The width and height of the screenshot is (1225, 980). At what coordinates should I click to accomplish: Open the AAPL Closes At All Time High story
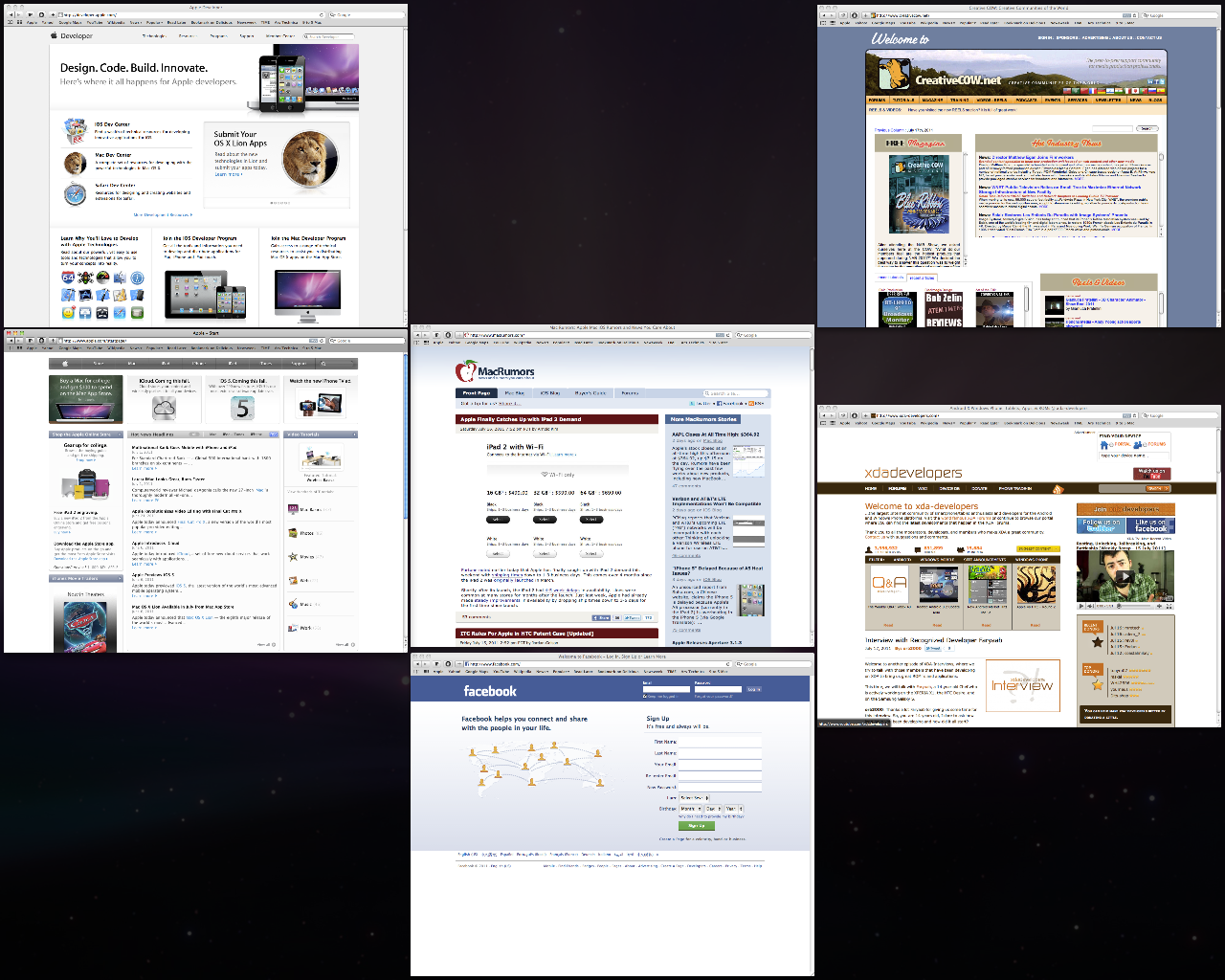pos(716,434)
